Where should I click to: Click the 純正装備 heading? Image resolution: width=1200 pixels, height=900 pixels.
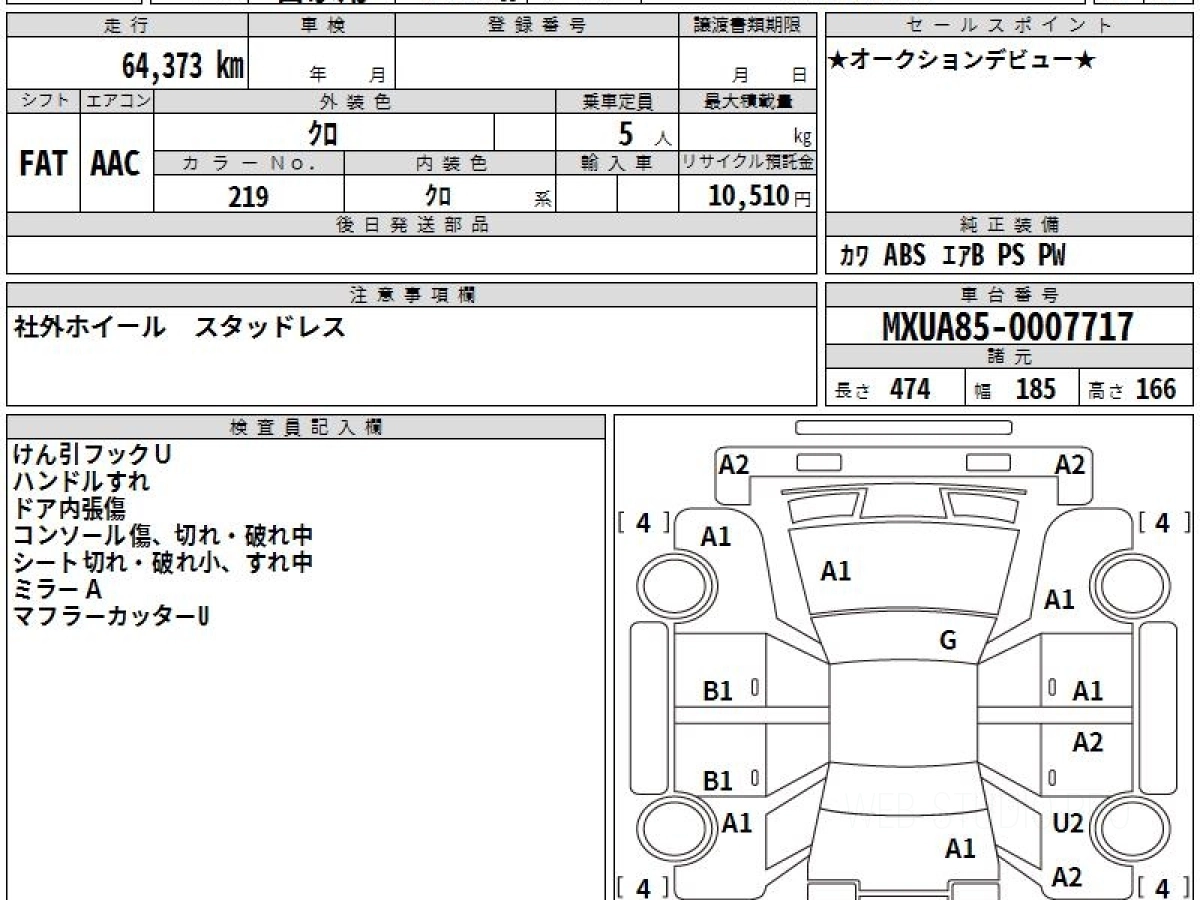1010,225
